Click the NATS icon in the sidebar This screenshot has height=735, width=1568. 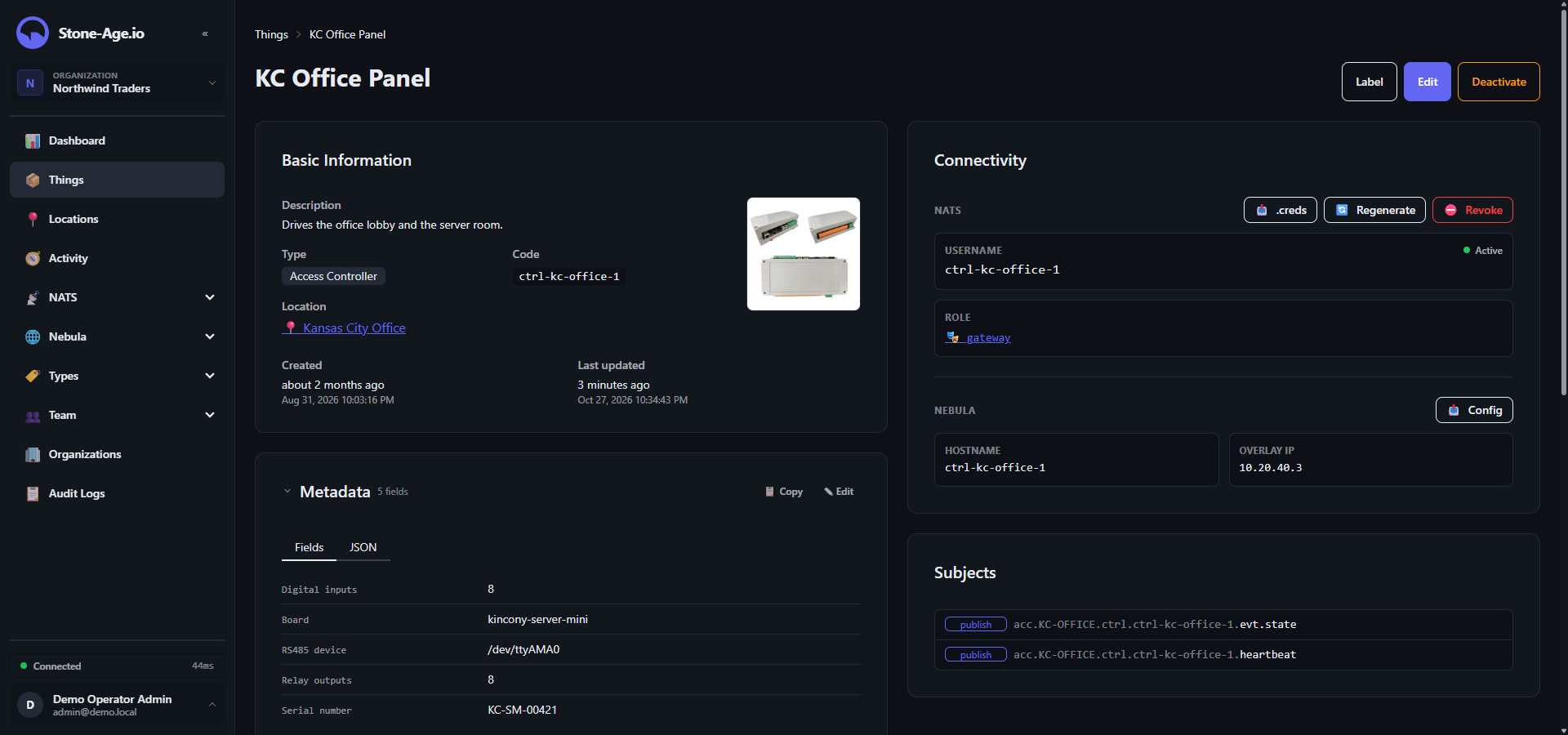[x=33, y=298]
